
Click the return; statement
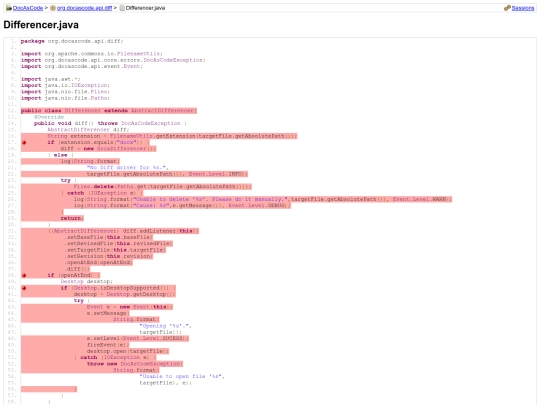[x=72, y=218]
